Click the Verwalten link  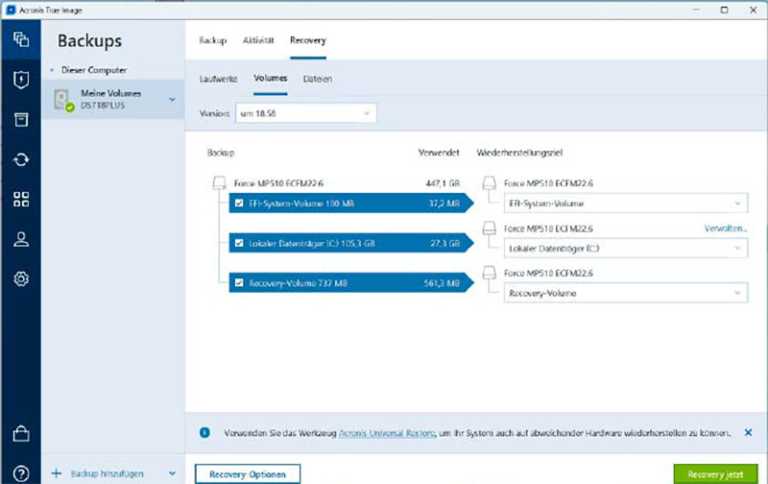pos(725,228)
